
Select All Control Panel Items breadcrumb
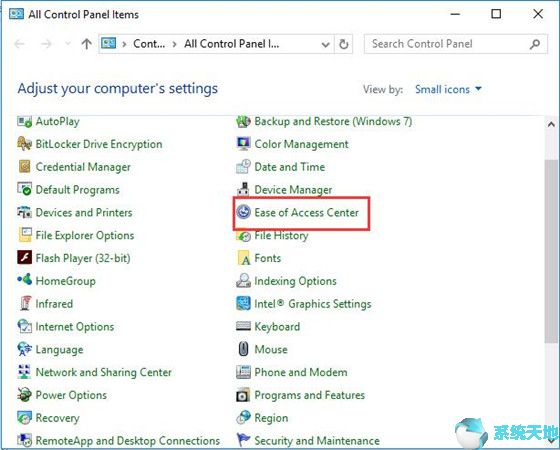[231, 44]
